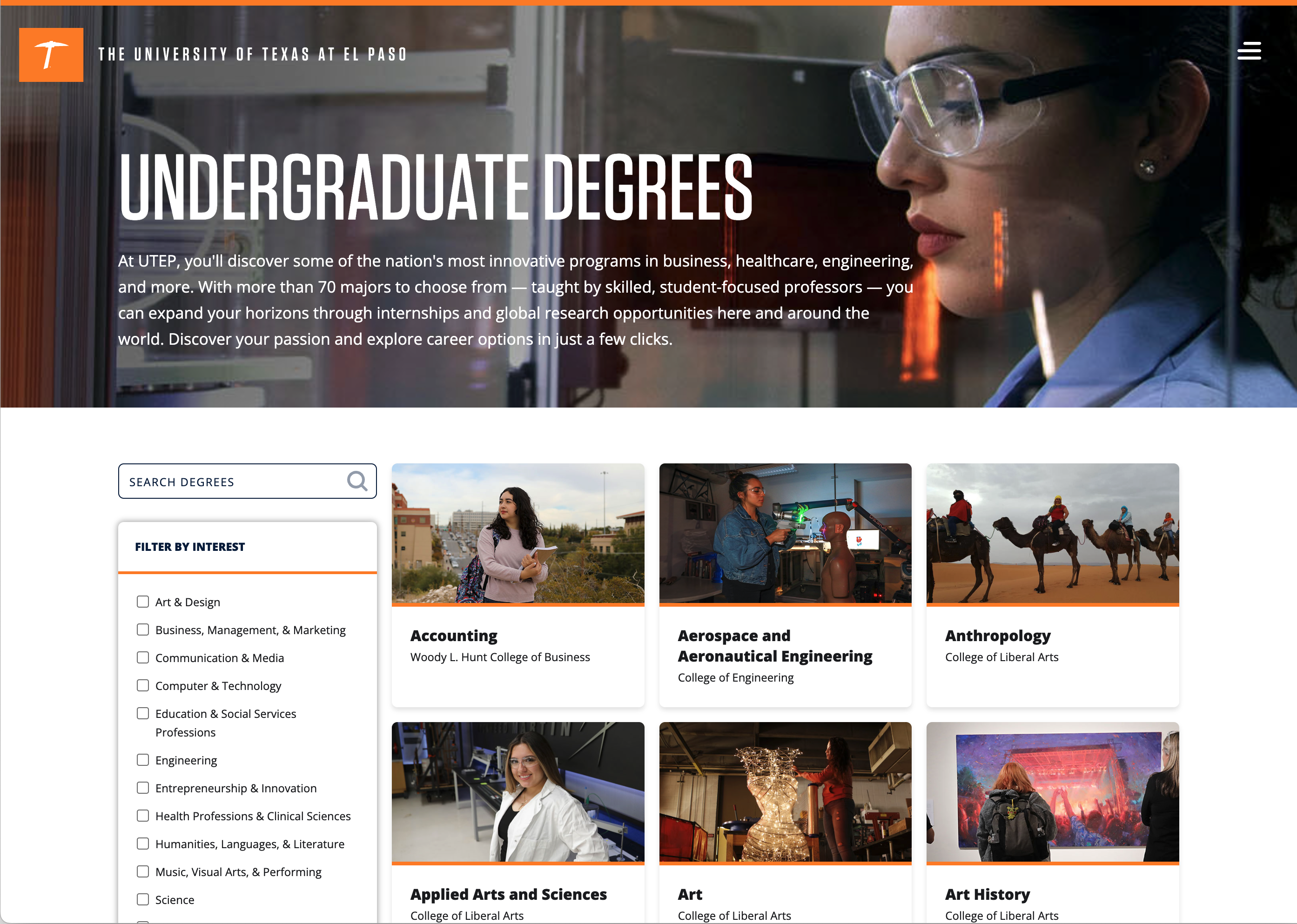Check the Art & Design filter
The height and width of the screenshot is (924, 1297).
(143, 602)
